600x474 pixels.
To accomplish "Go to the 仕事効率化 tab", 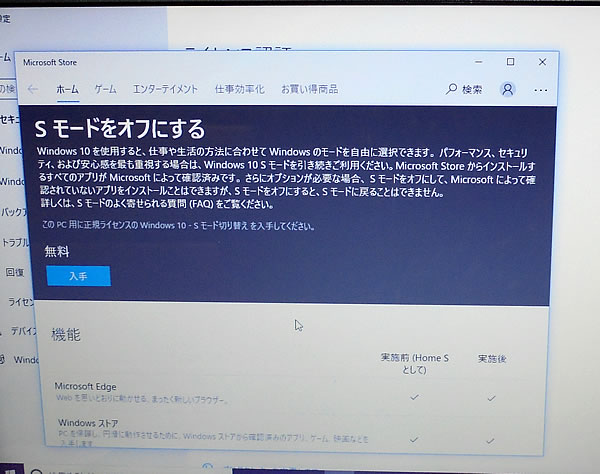I will [x=239, y=89].
